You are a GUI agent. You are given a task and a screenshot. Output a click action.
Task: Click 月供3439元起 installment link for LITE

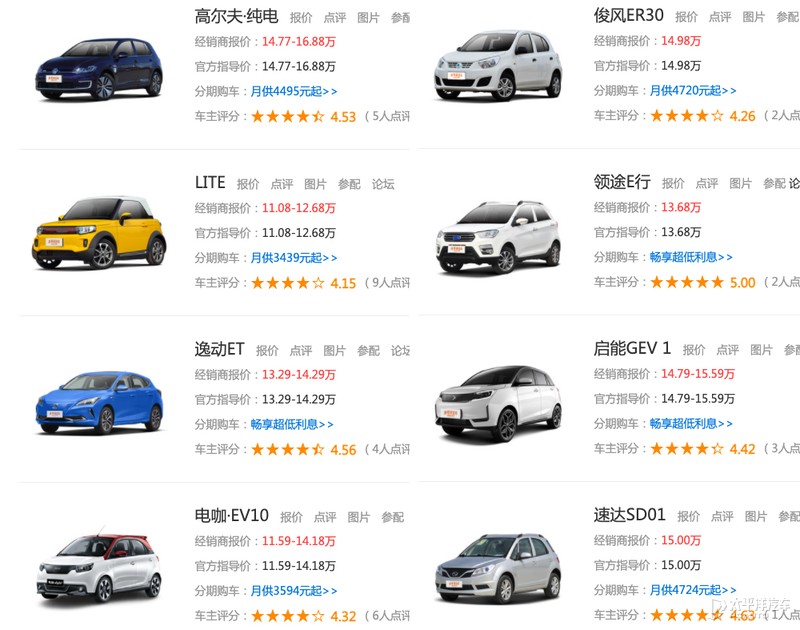click(x=294, y=258)
